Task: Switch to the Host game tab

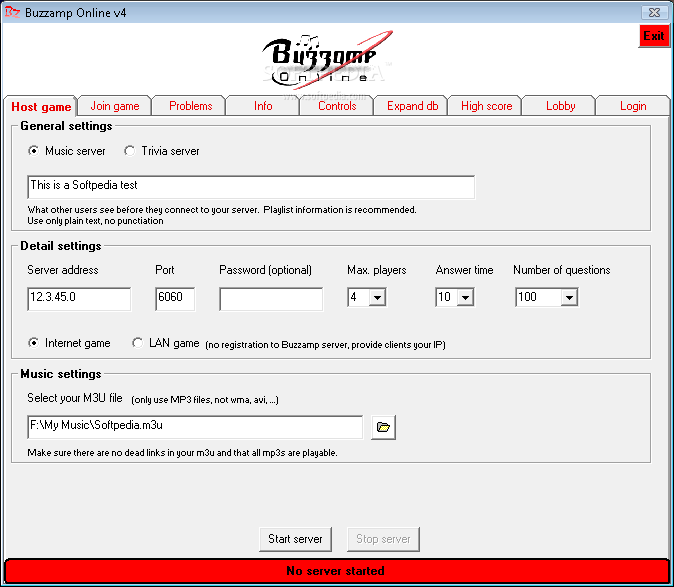Action: [x=41, y=107]
